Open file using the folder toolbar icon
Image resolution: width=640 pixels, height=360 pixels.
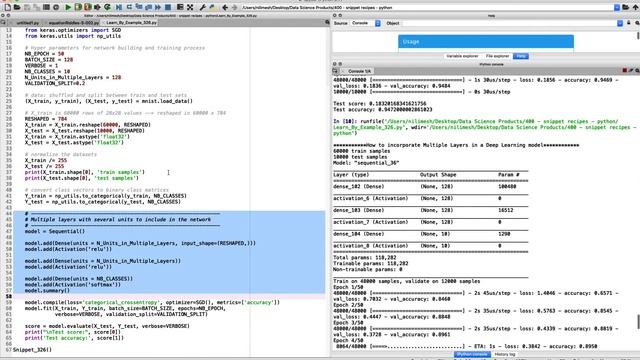pyautogui.click(x=17, y=7)
